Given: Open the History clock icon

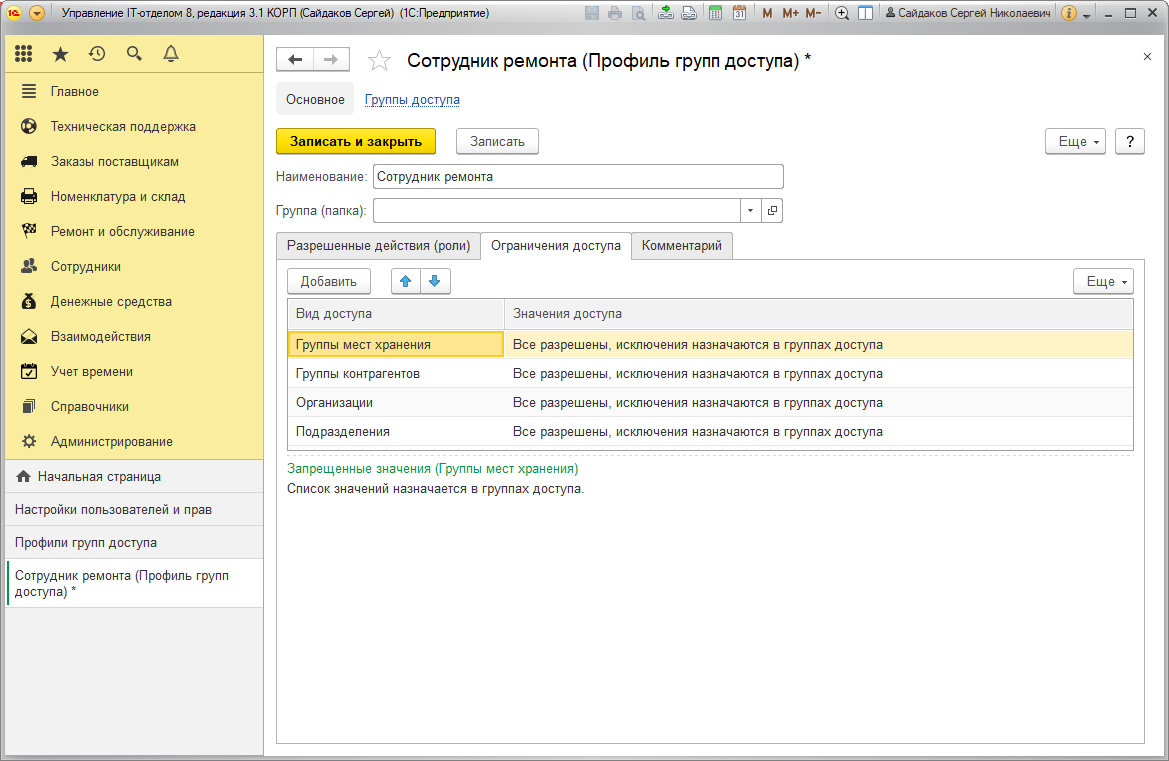Looking at the screenshot, I should [97, 54].
